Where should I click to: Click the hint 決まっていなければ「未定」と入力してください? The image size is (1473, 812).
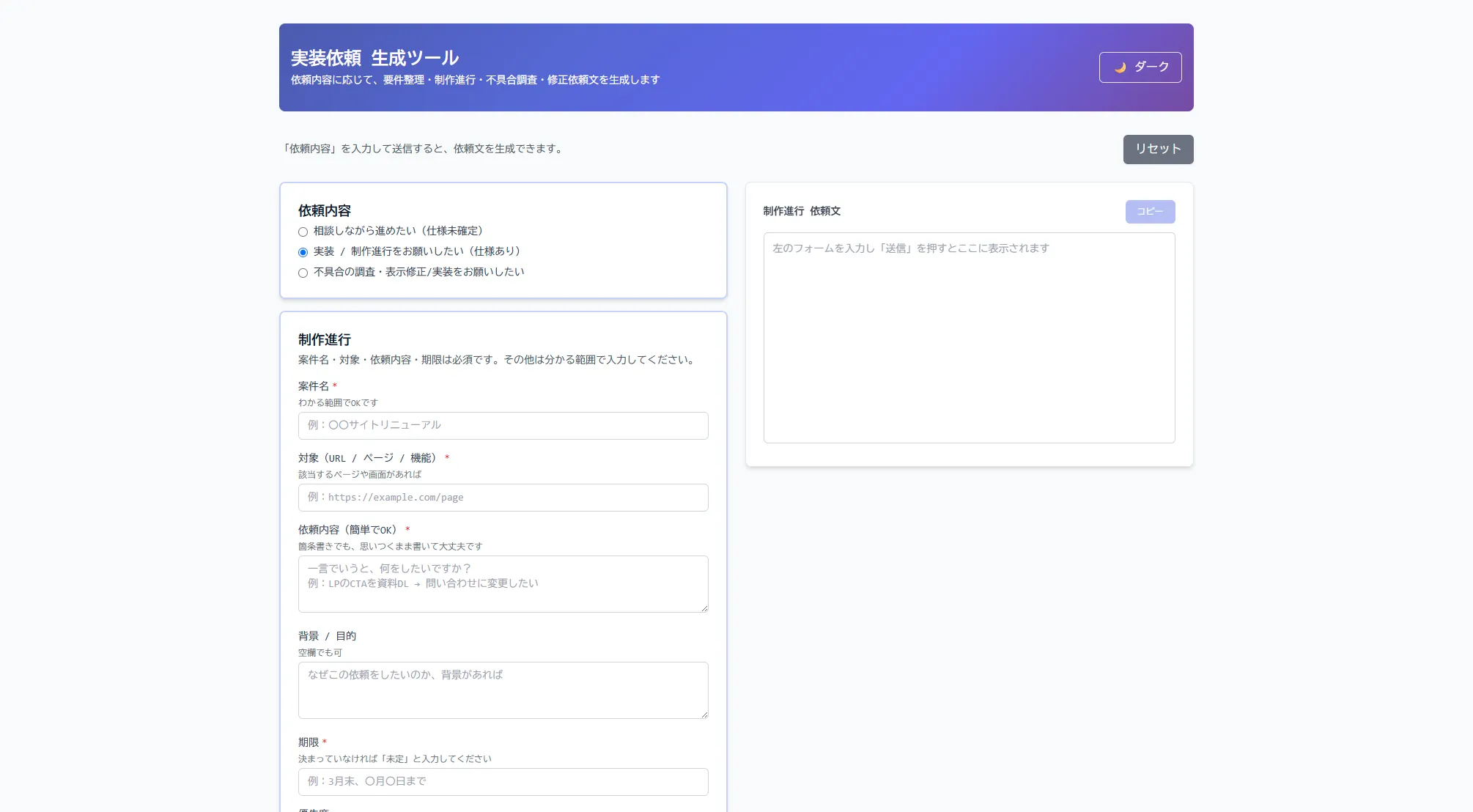(395, 759)
